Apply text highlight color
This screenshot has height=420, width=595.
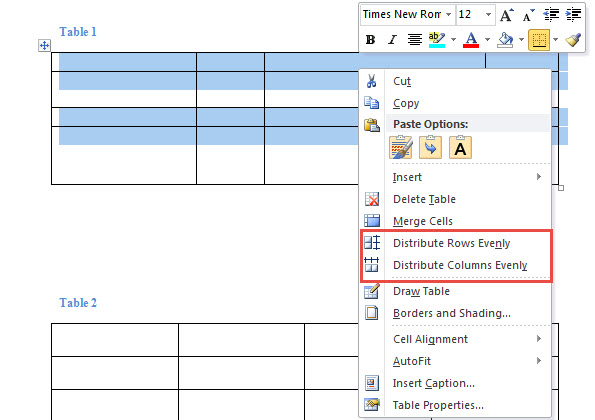point(437,39)
